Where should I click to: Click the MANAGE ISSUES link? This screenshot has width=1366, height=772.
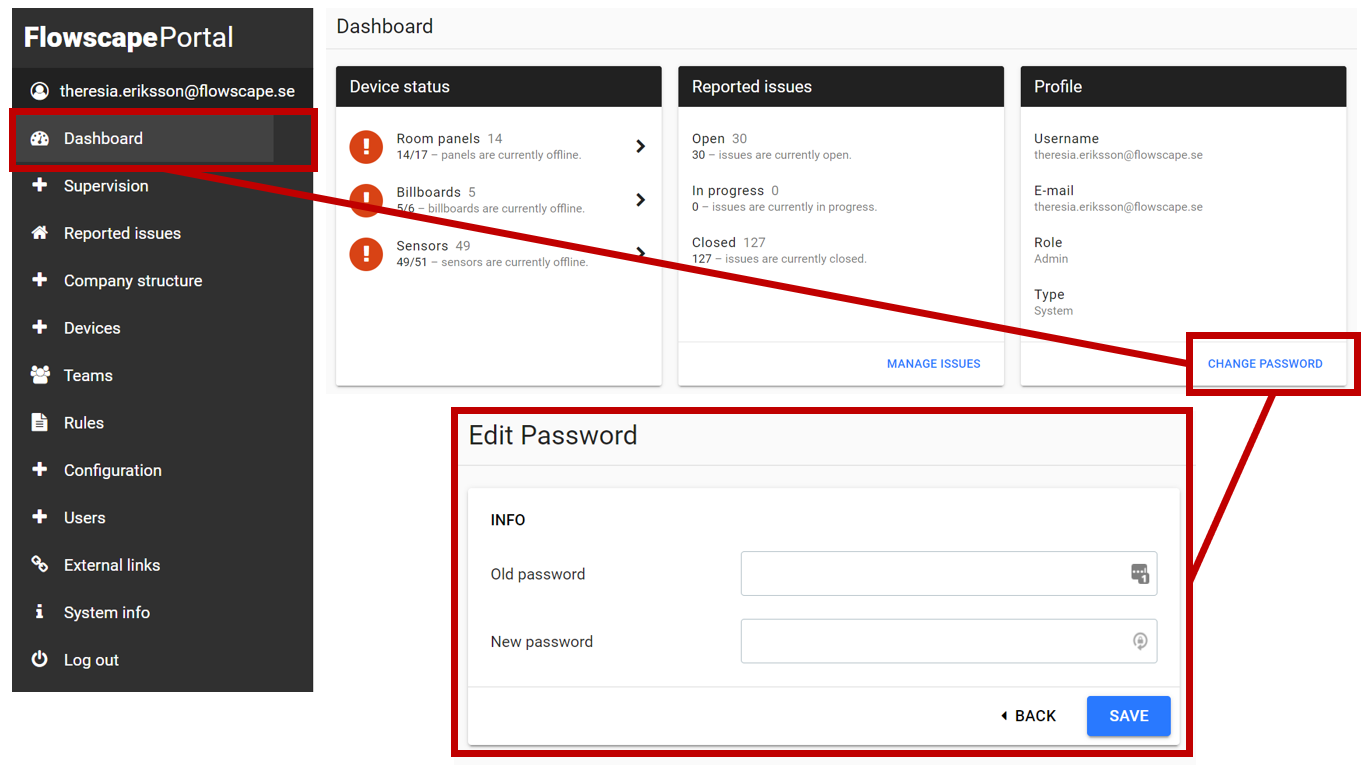pos(934,364)
